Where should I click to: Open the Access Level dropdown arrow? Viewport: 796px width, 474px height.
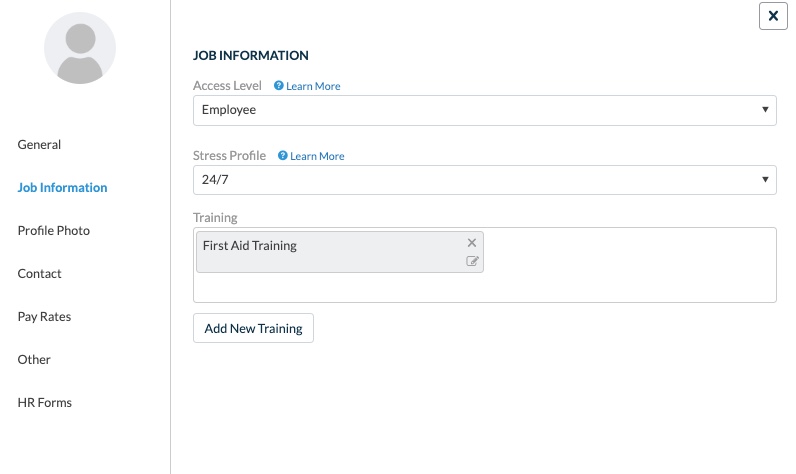[765, 110]
